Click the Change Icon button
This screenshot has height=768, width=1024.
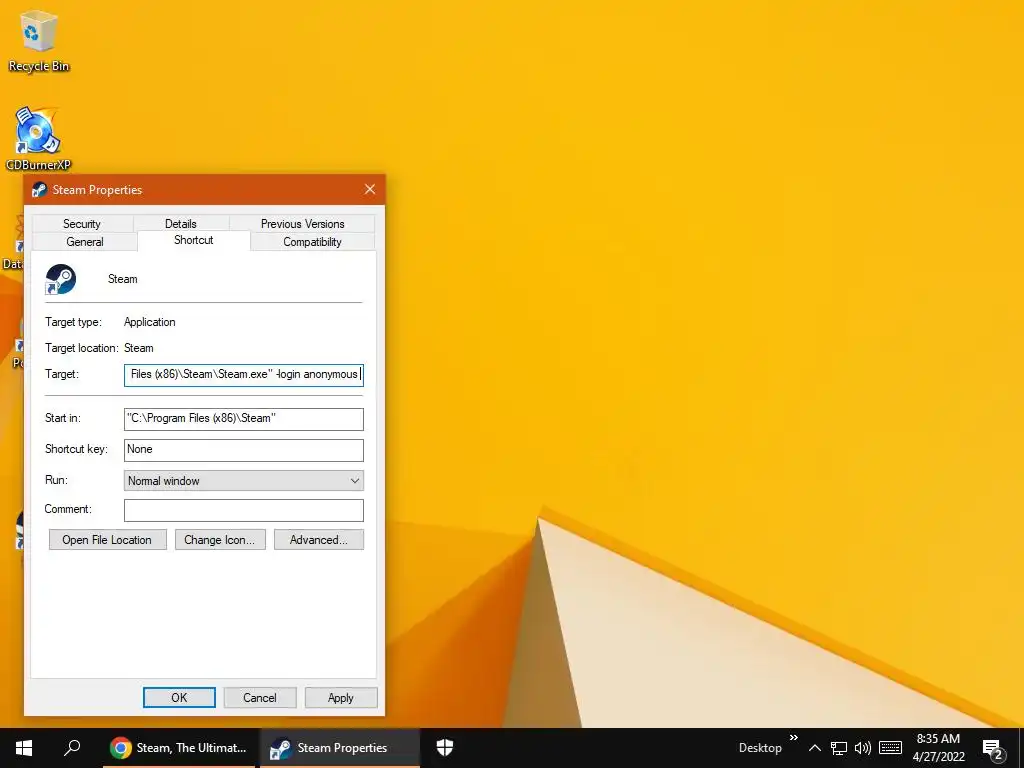(220, 539)
